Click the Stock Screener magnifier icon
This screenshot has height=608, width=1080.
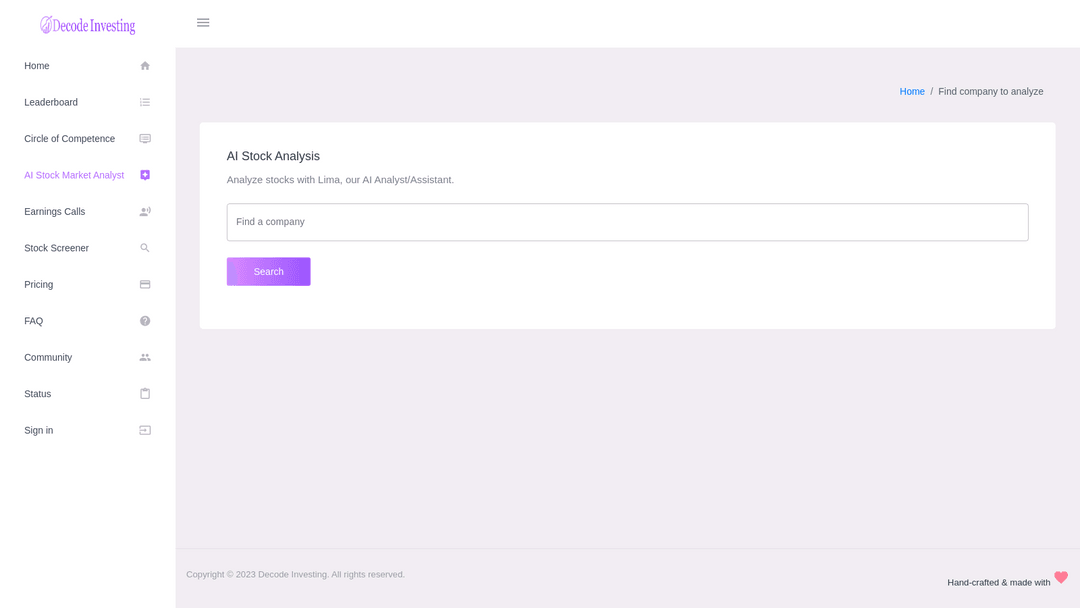click(145, 248)
